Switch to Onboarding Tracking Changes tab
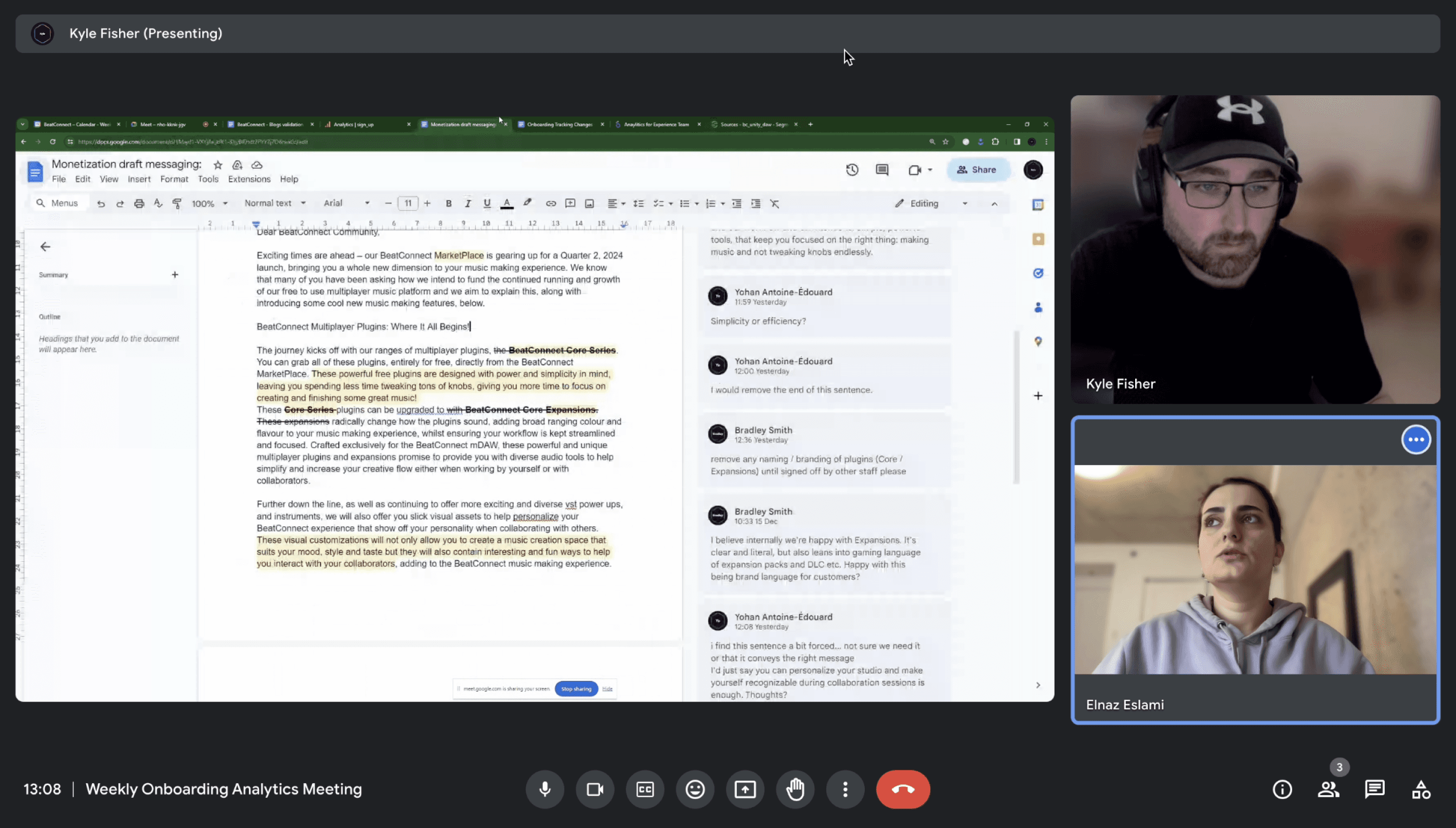The height and width of the screenshot is (828, 1456). [x=559, y=124]
